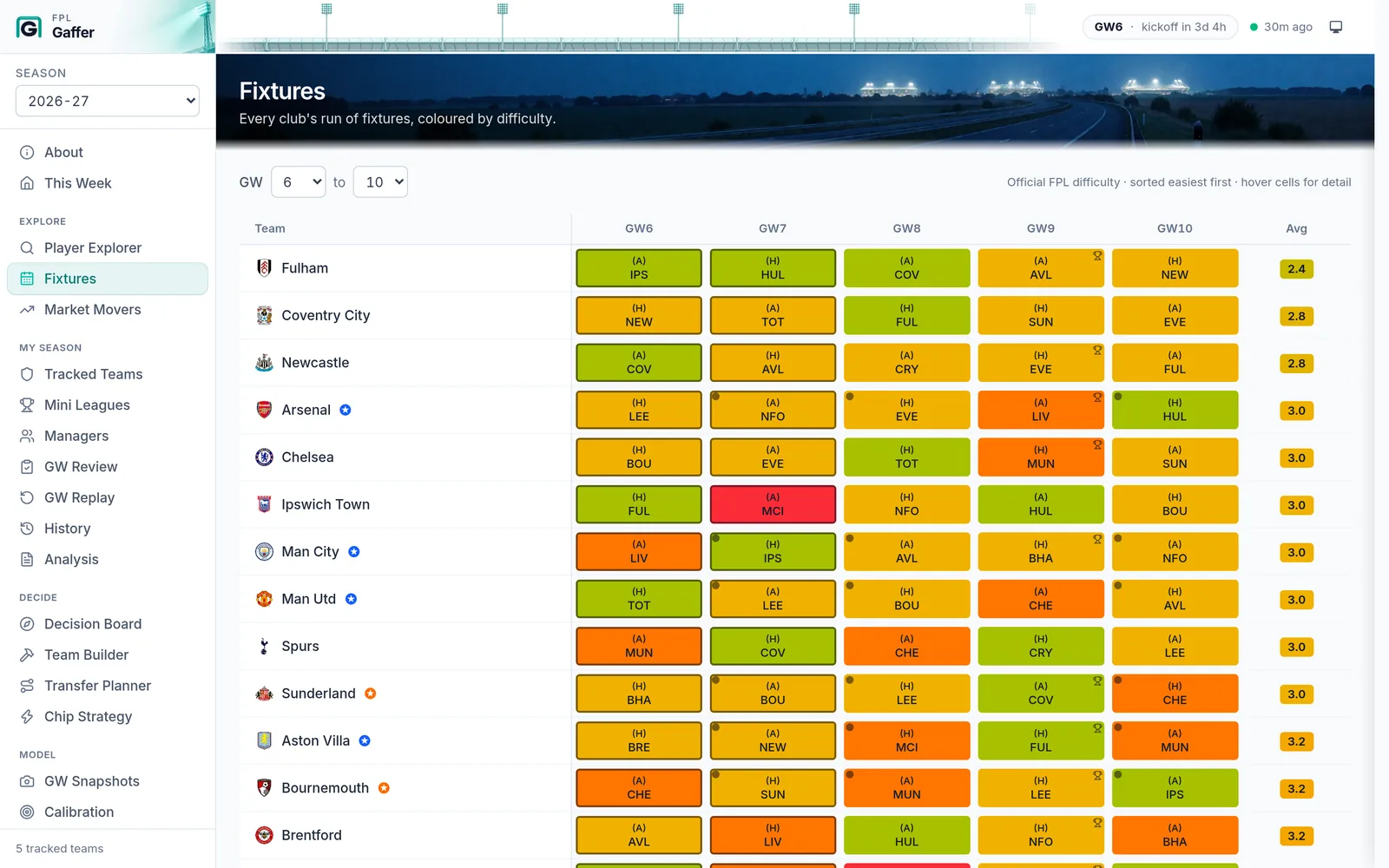Open the Season 2026-27 dropdown

[x=108, y=101]
